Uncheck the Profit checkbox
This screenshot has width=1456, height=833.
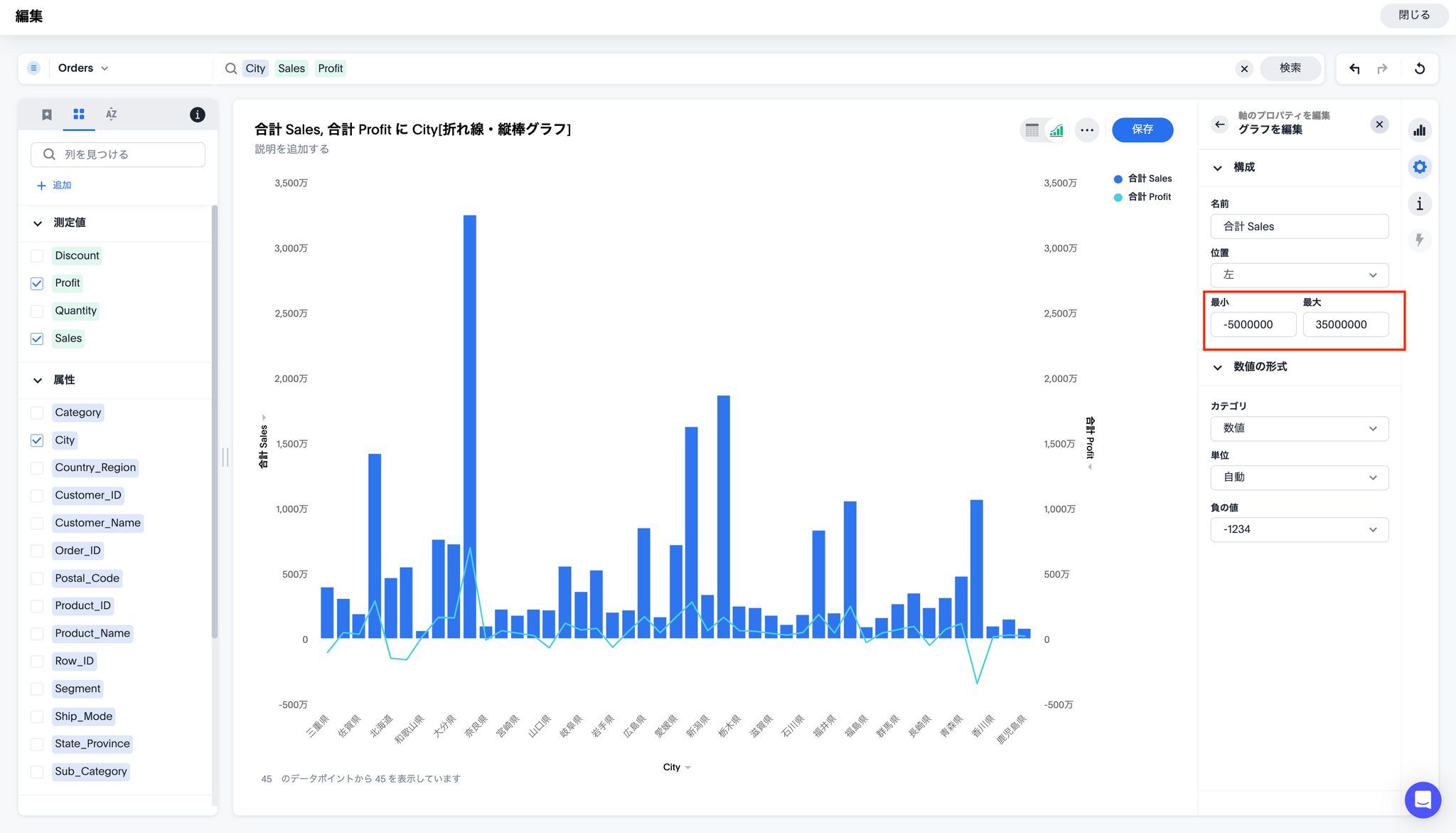click(37, 284)
